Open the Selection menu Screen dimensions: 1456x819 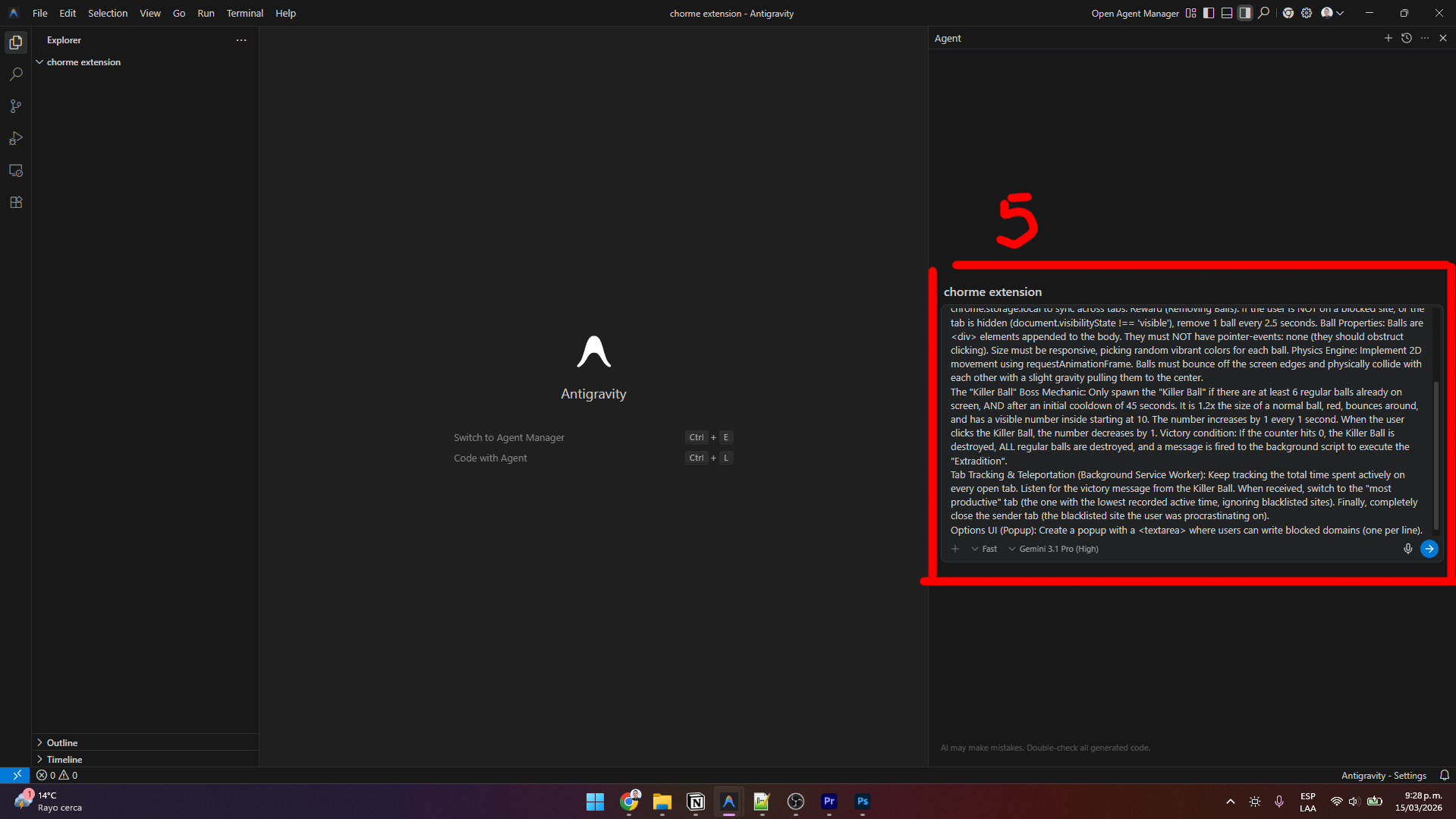[108, 14]
